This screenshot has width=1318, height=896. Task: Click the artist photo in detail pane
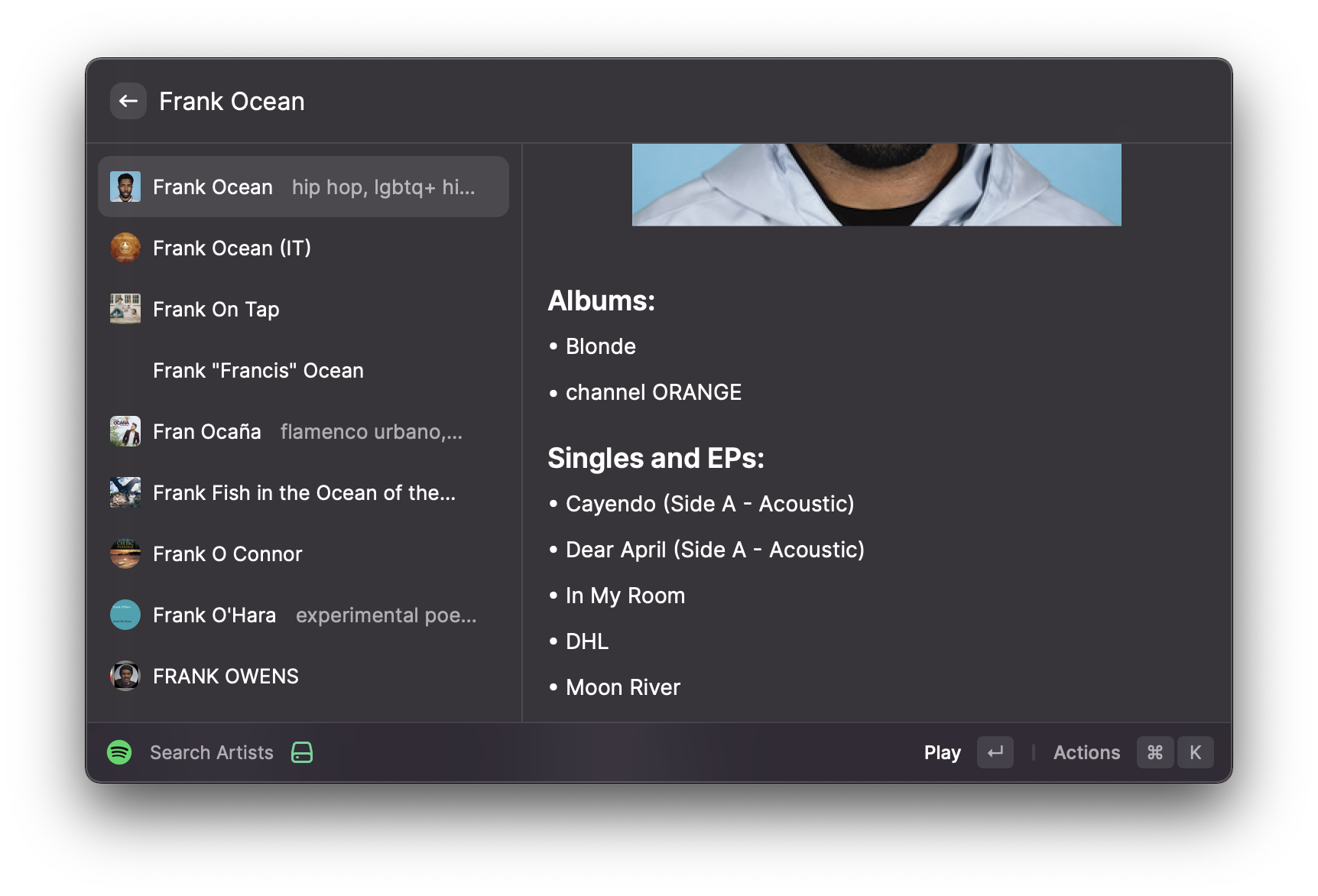coord(877,184)
